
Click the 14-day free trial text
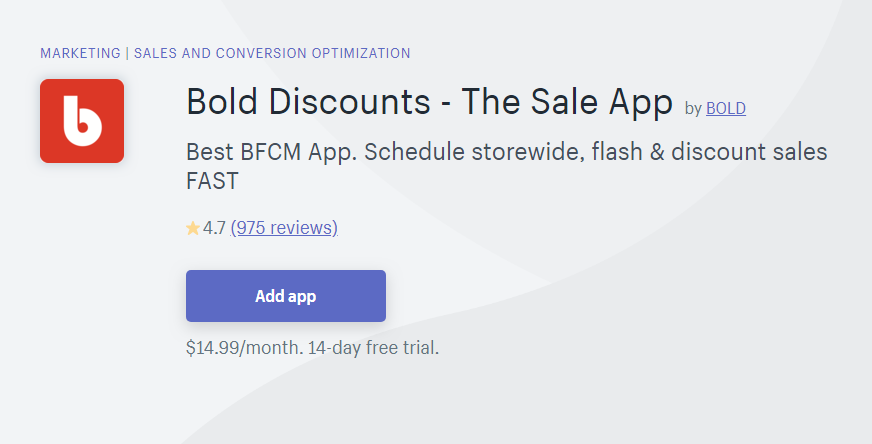click(373, 348)
